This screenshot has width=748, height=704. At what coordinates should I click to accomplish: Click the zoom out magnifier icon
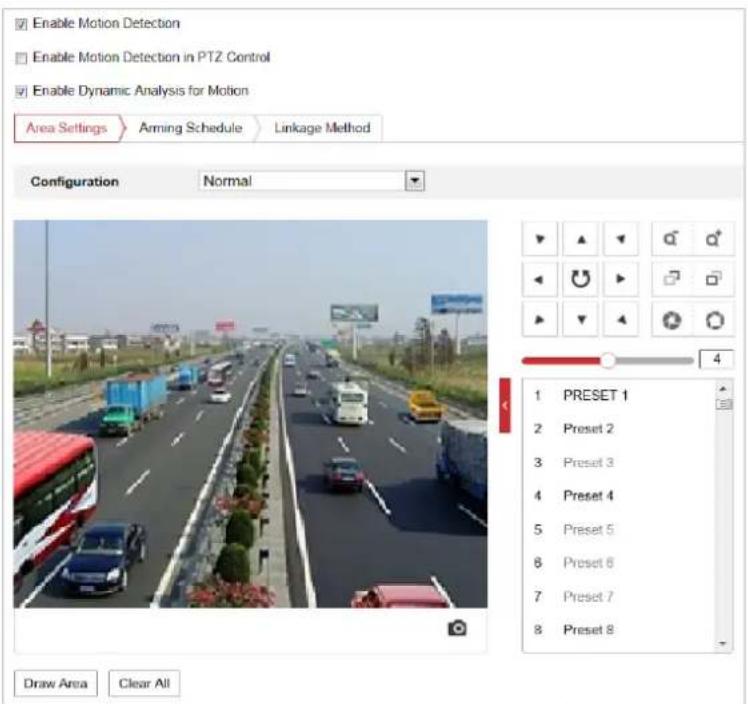pos(671,238)
